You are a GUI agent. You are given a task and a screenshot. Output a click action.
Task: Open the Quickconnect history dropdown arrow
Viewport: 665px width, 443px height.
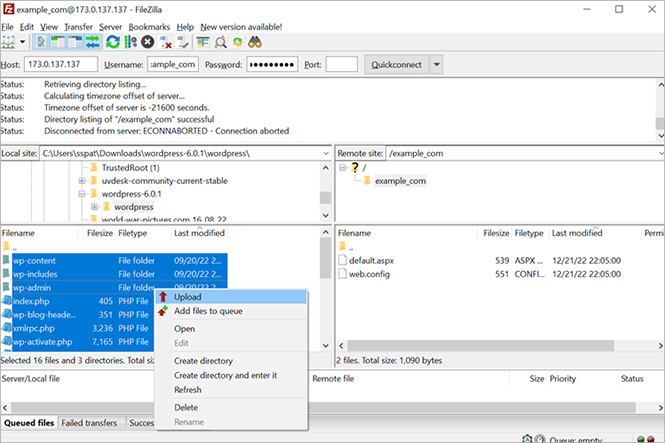coord(437,65)
